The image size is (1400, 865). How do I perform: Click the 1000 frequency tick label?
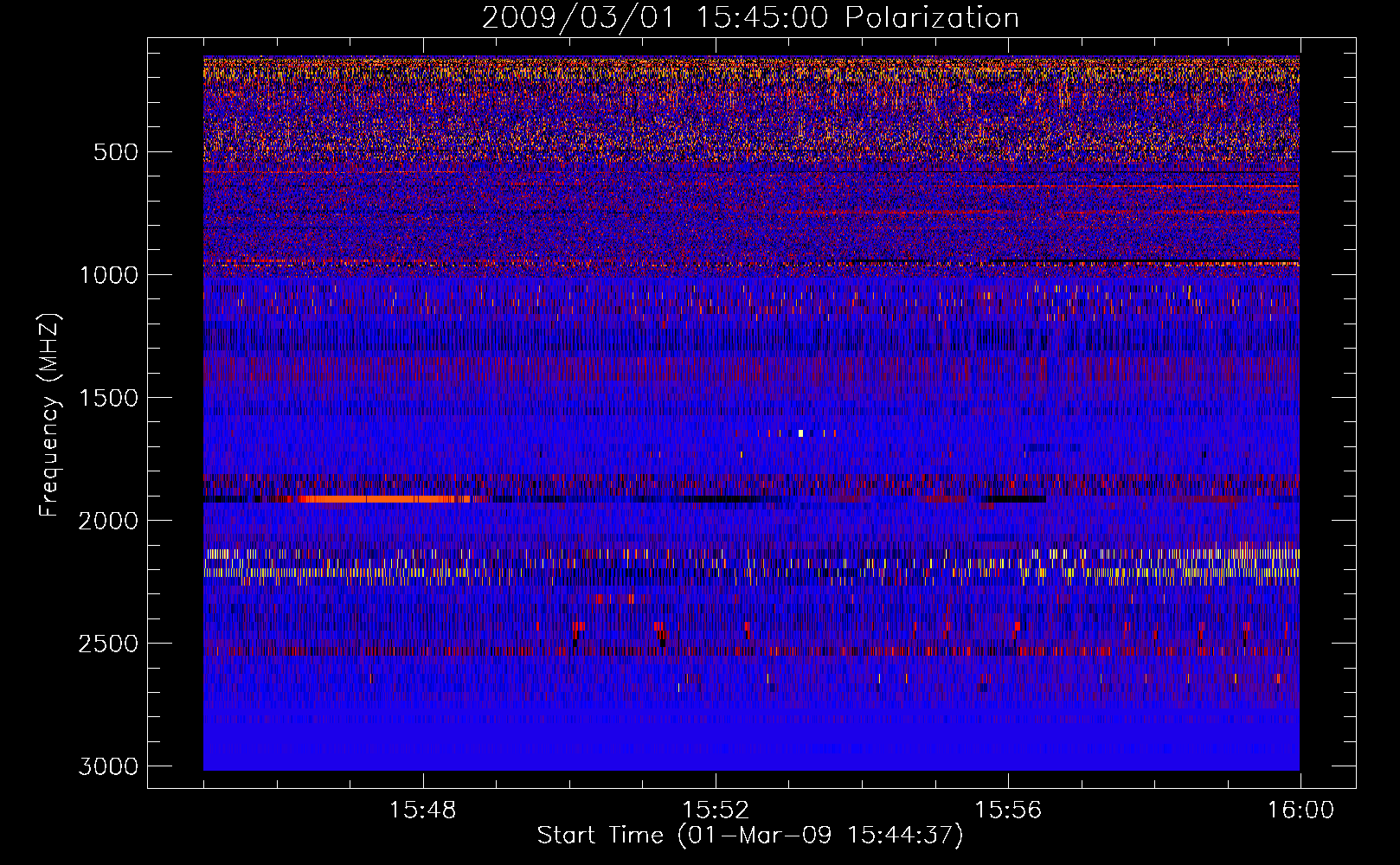108,275
